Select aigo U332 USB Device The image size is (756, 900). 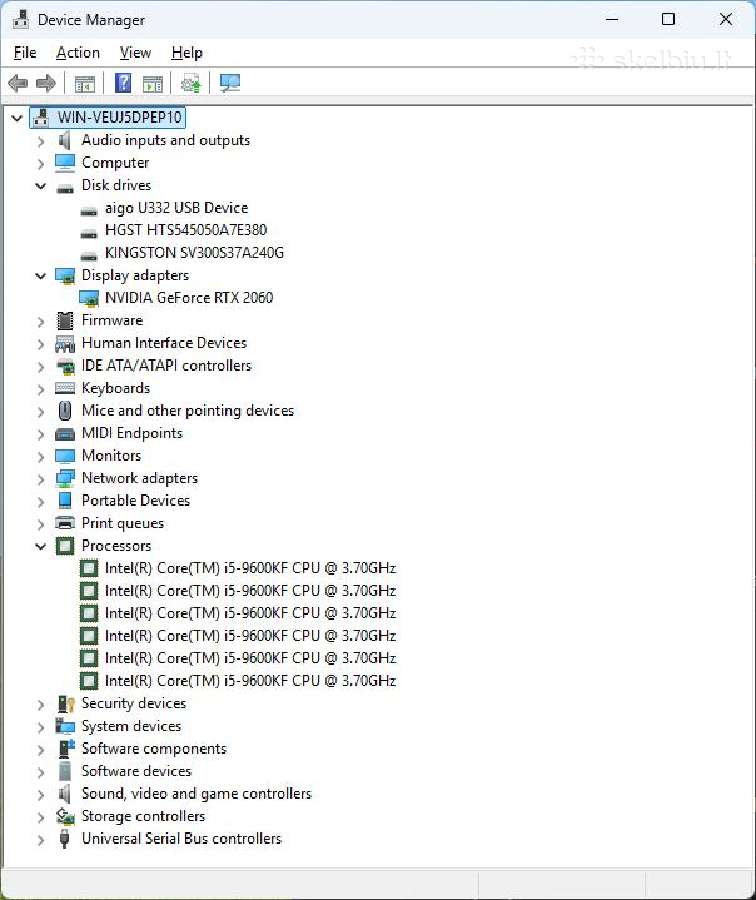click(176, 208)
